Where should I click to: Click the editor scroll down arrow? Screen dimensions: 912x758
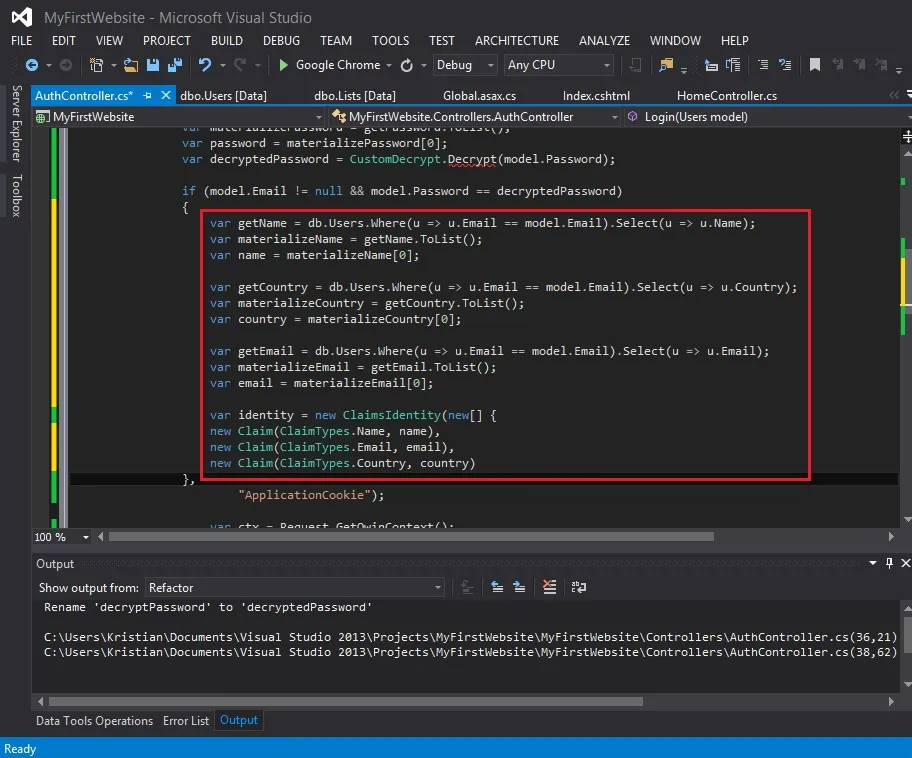pyautogui.click(x=907, y=519)
